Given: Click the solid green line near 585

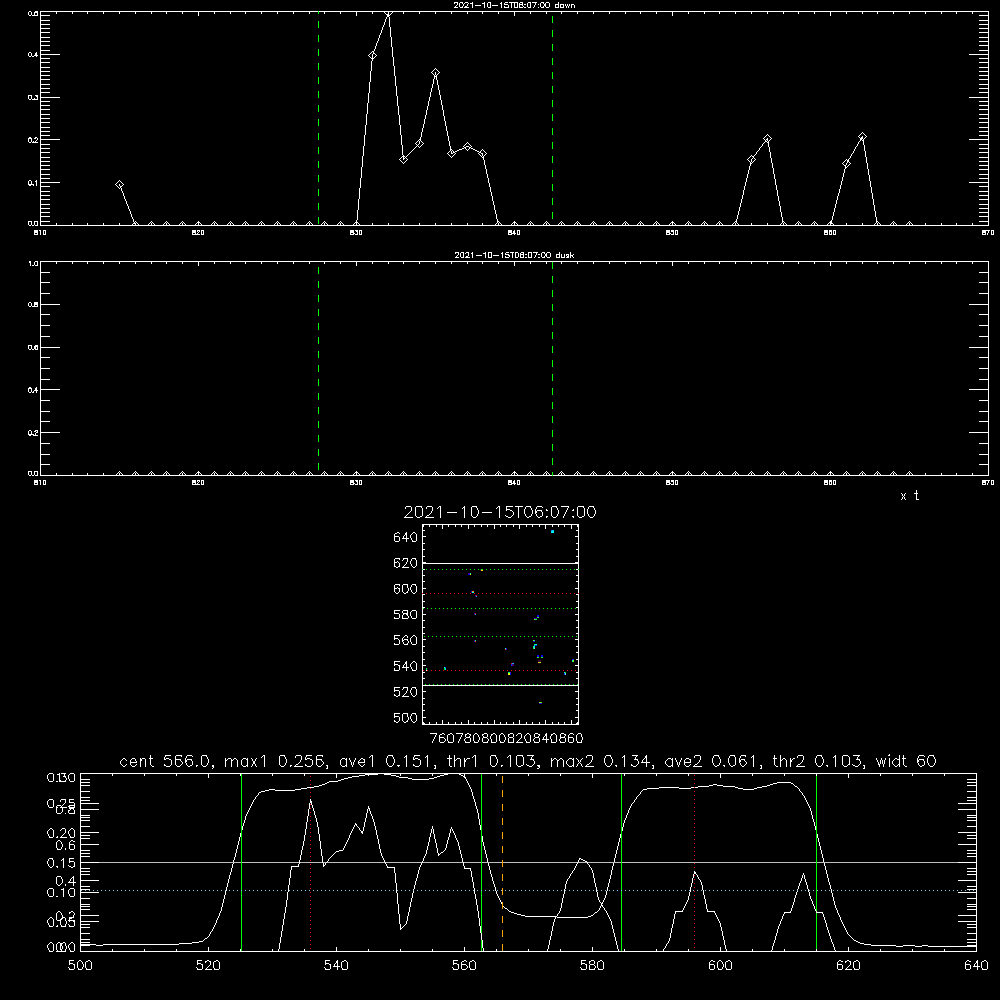Looking at the screenshot, I should click(621, 862).
